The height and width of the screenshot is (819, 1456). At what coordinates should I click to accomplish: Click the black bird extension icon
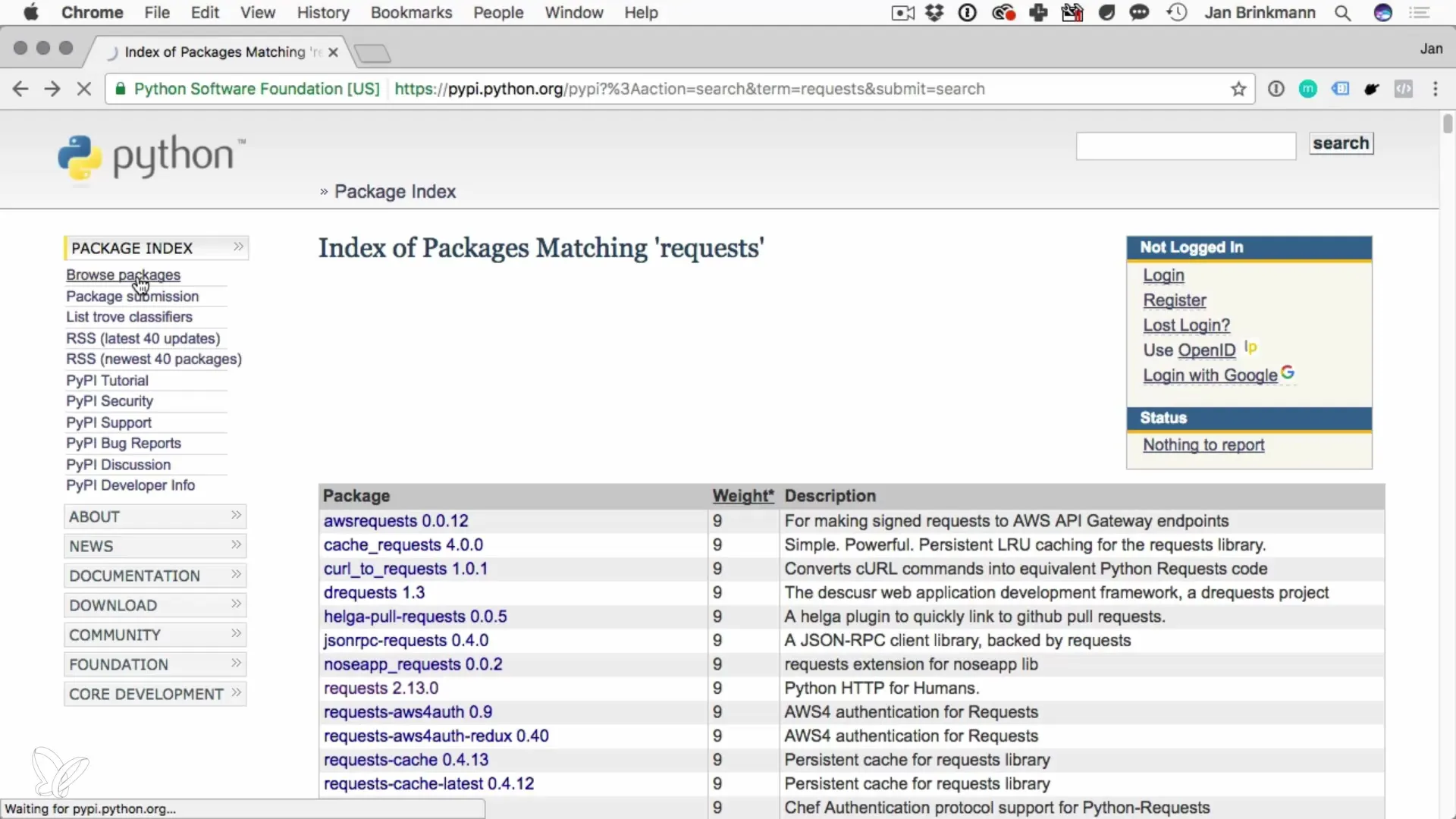coord(1372,89)
